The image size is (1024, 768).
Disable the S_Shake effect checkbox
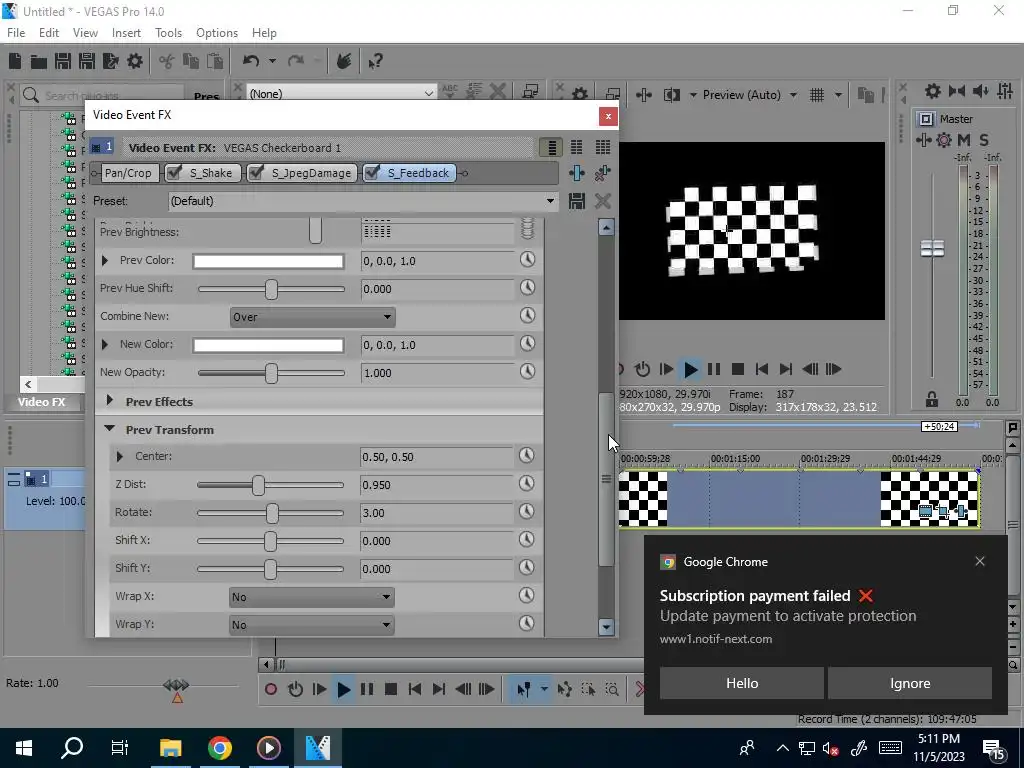tap(174, 172)
